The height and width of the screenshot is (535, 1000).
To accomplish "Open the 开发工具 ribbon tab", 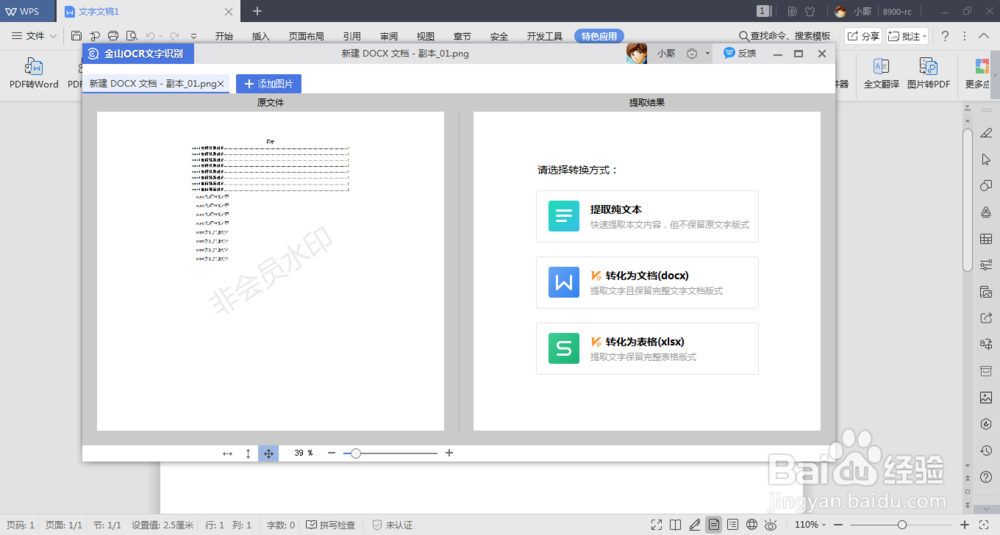I will click(545, 36).
